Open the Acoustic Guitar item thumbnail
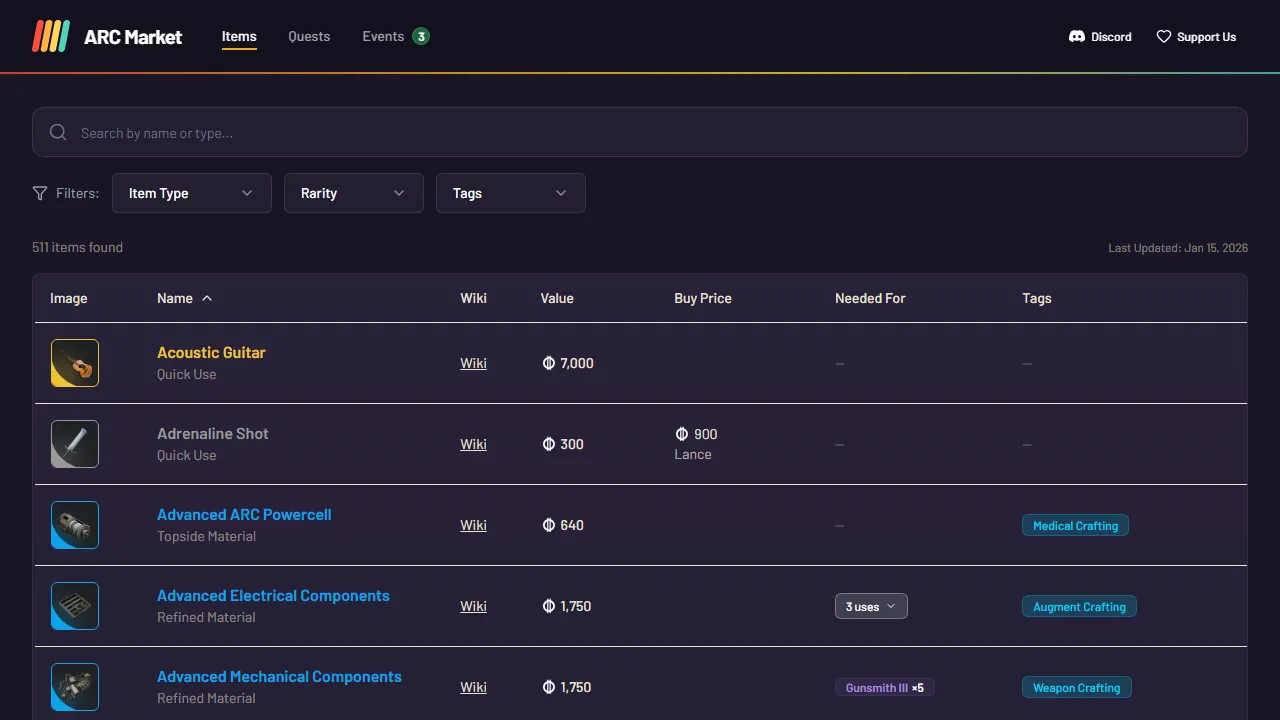Viewport: 1280px width, 720px height. point(74,363)
